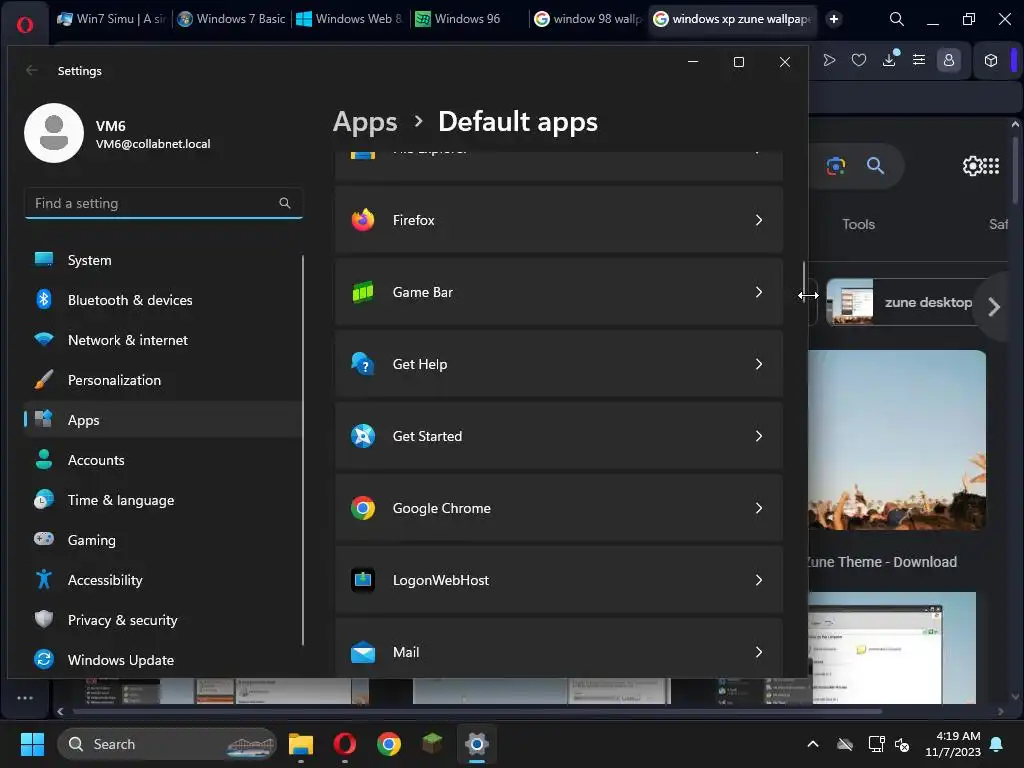Open Opera downloads icon
The width and height of the screenshot is (1024, 768).
pyautogui.click(x=889, y=59)
